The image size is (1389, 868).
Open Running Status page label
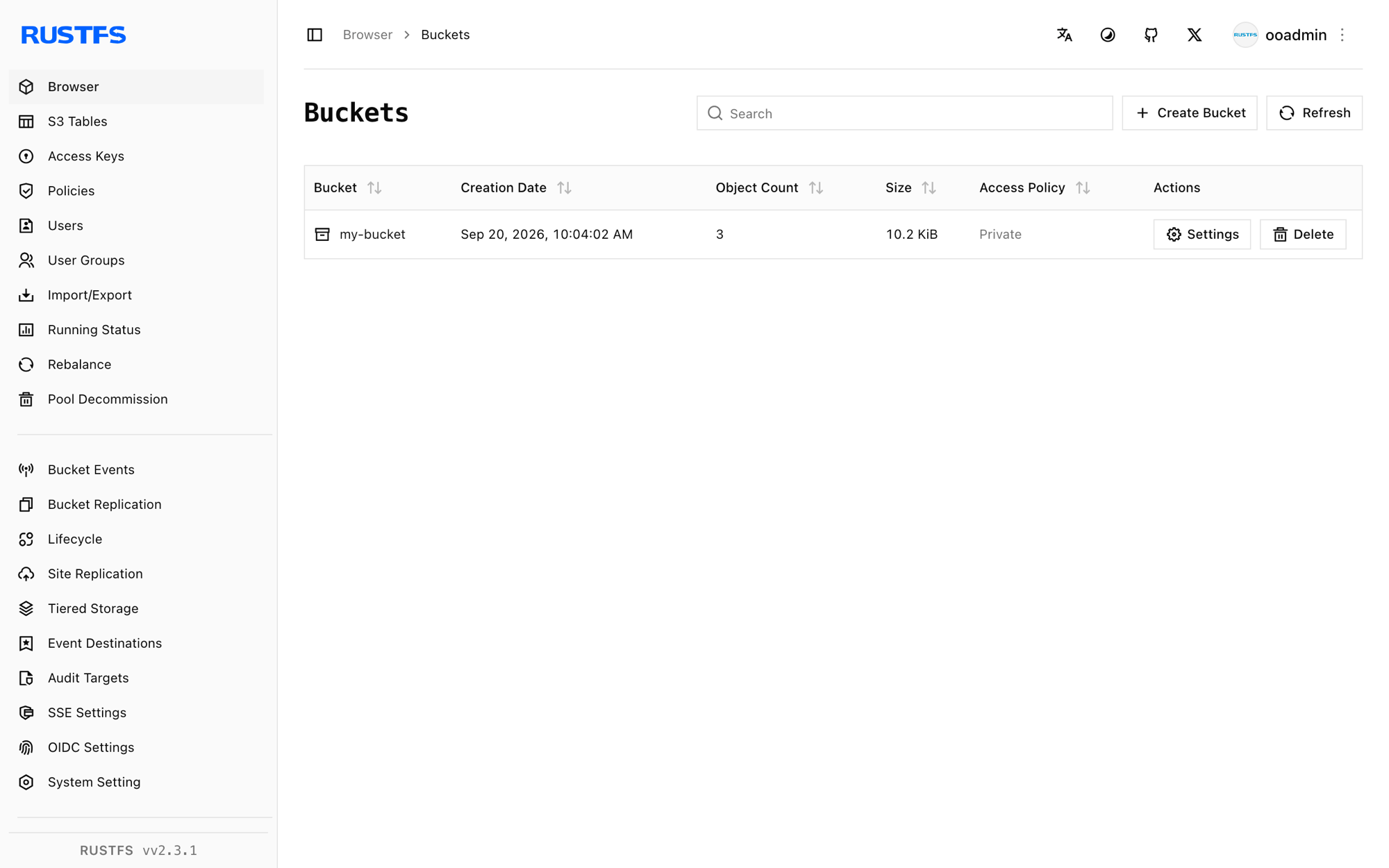click(94, 330)
